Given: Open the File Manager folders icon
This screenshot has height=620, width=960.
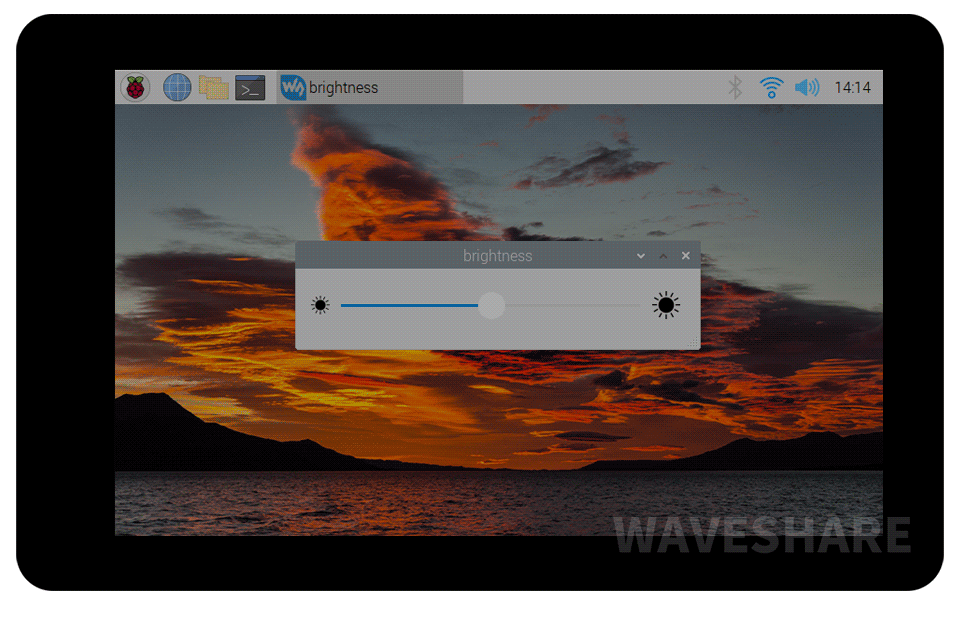Looking at the screenshot, I should (213, 88).
